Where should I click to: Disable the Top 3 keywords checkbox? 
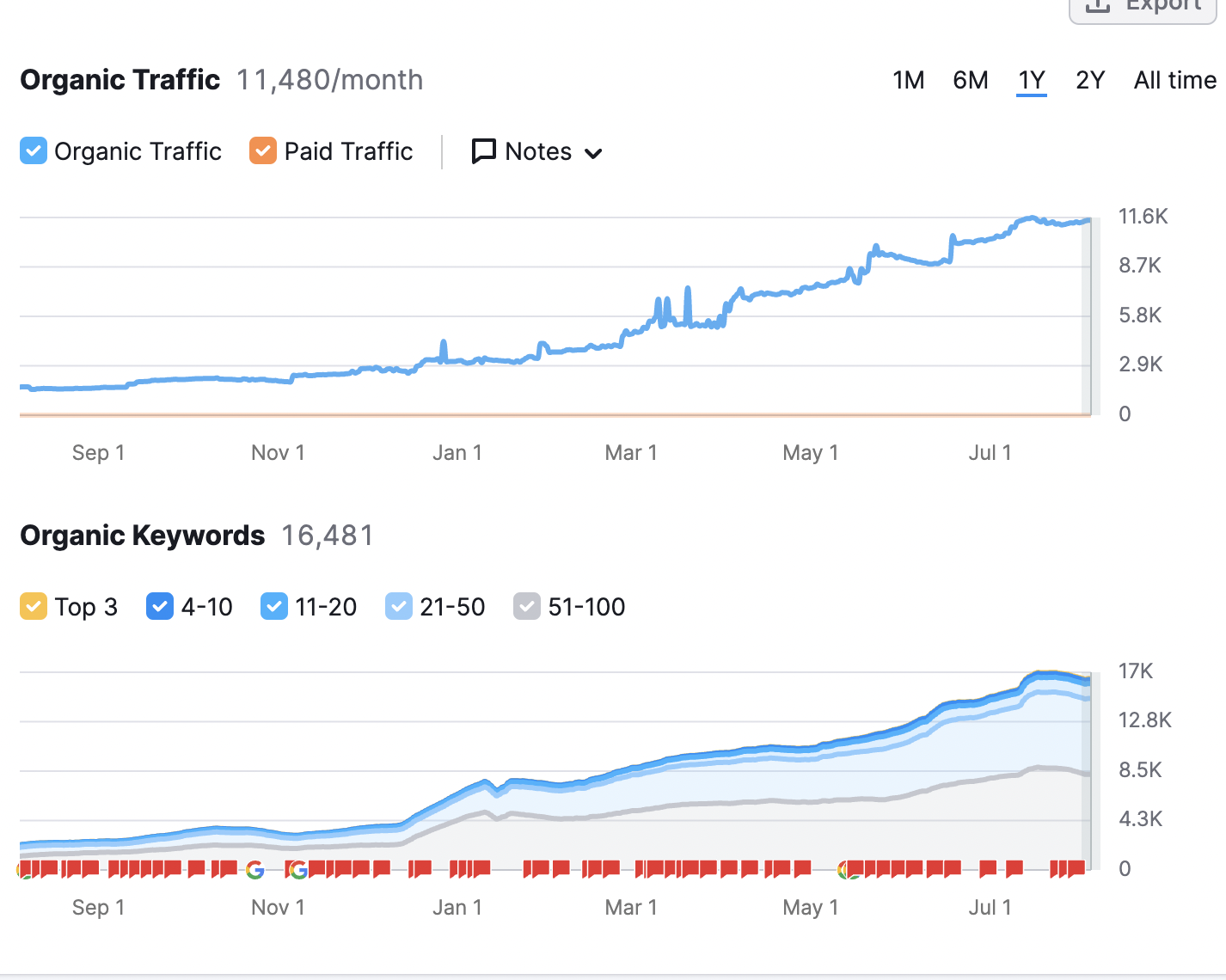[x=34, y=607]
